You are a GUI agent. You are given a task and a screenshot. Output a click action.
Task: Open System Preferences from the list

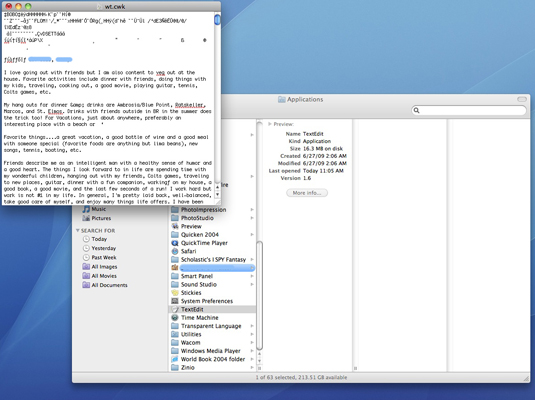pyautogui.click(x=207, y=301)
